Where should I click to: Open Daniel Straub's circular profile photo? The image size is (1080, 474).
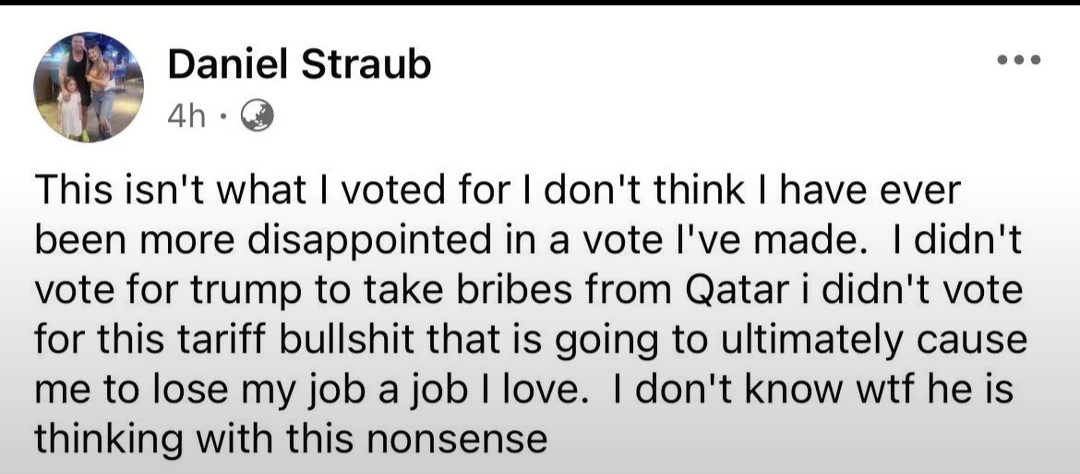click(88, 87)
